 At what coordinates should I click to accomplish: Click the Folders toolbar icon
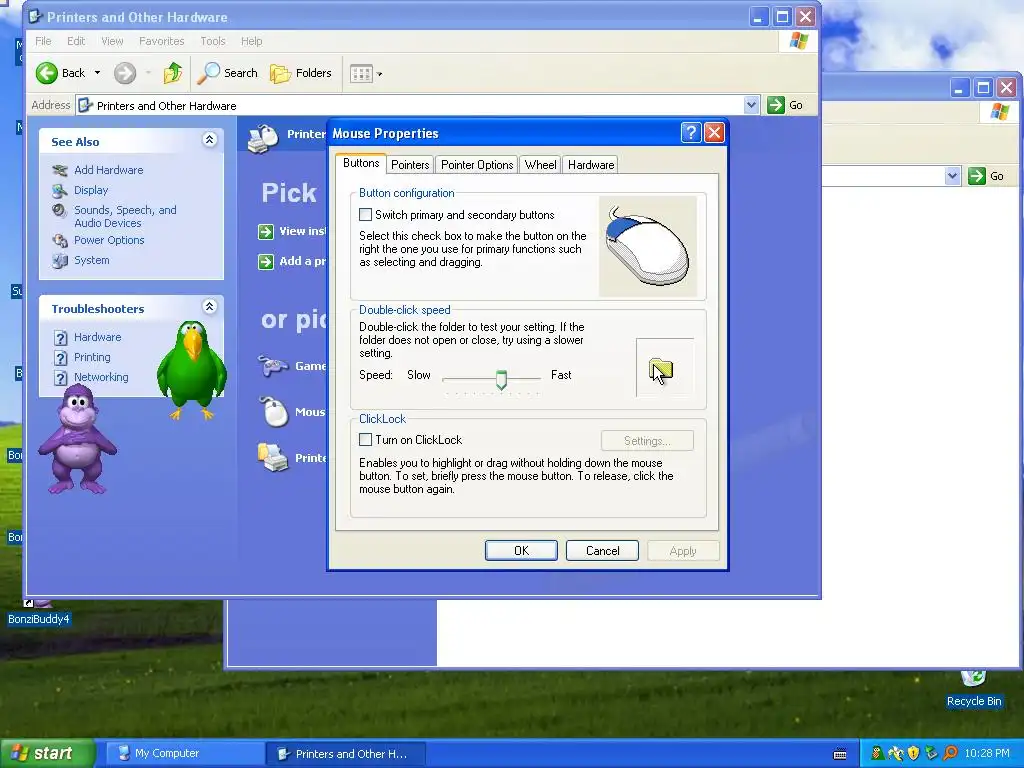tap(281, 73)
